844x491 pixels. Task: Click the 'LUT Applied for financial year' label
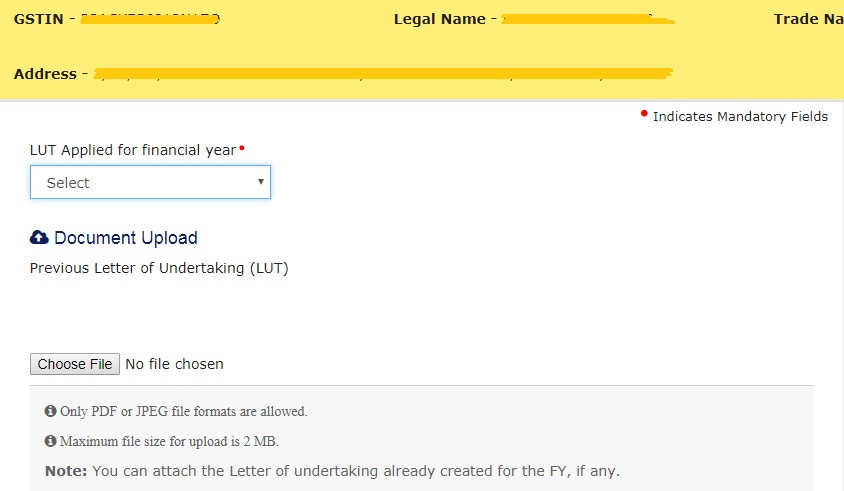[133, 150]
